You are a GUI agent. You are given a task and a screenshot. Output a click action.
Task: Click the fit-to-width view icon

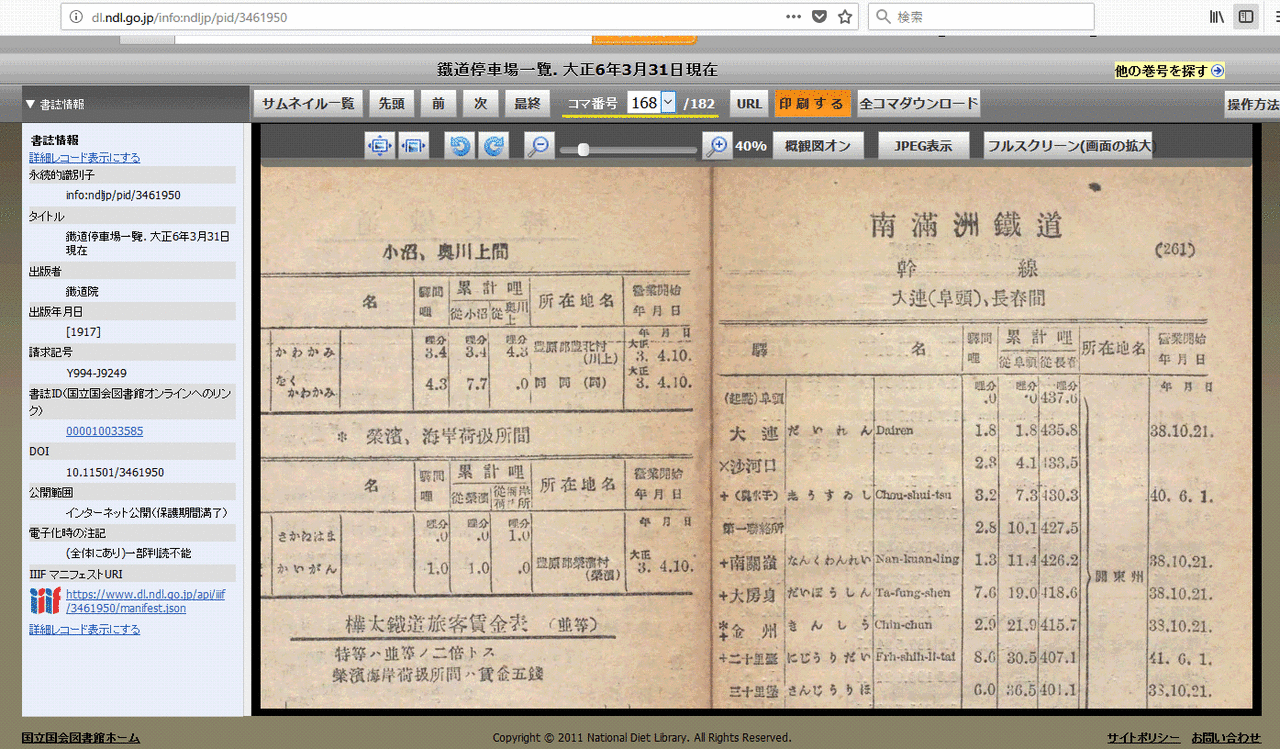(414, 146)
